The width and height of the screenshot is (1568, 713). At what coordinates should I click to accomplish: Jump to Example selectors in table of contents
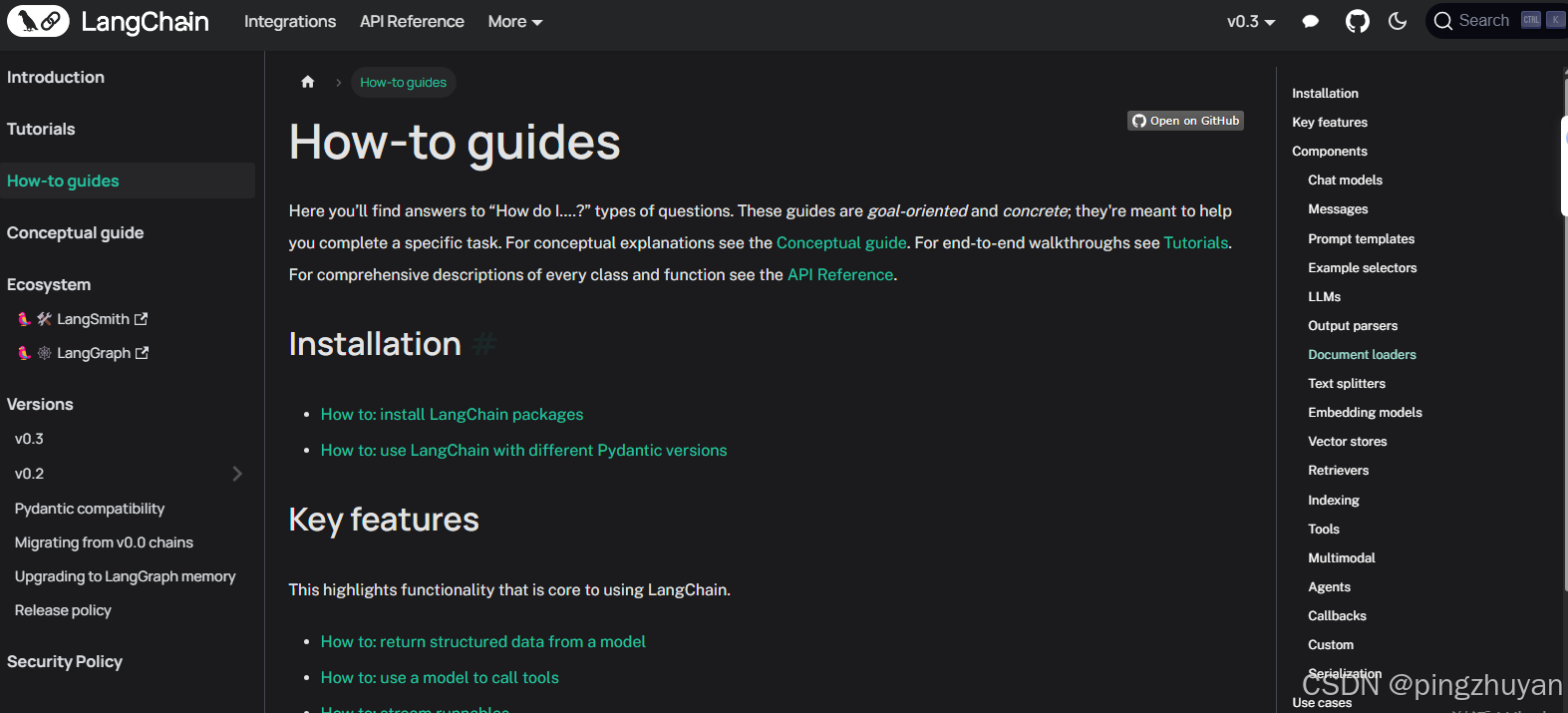1362,267
